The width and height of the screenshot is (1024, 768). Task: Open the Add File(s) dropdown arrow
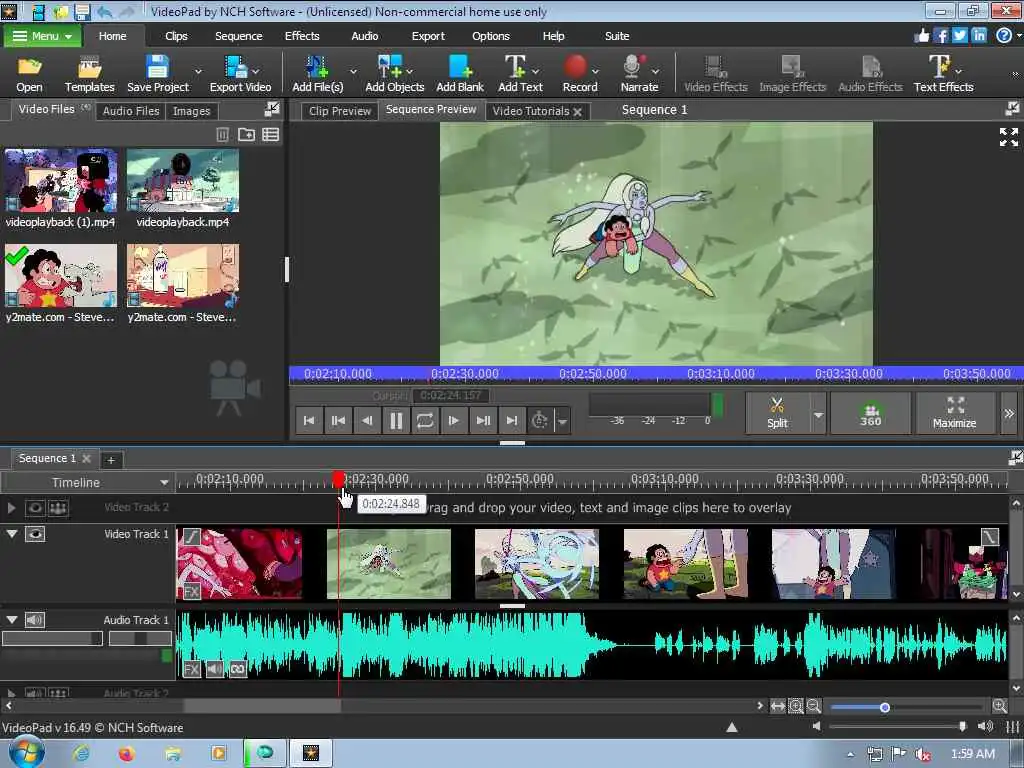(x=353, y=71)
